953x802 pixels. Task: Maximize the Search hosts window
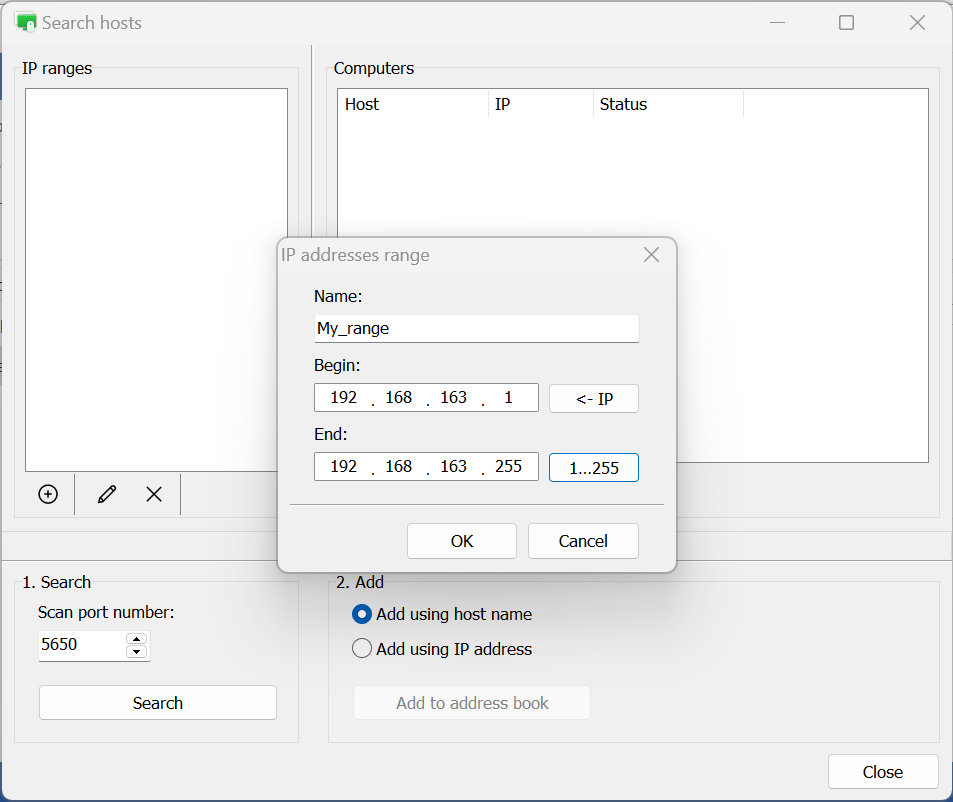(x=846, y=22)
